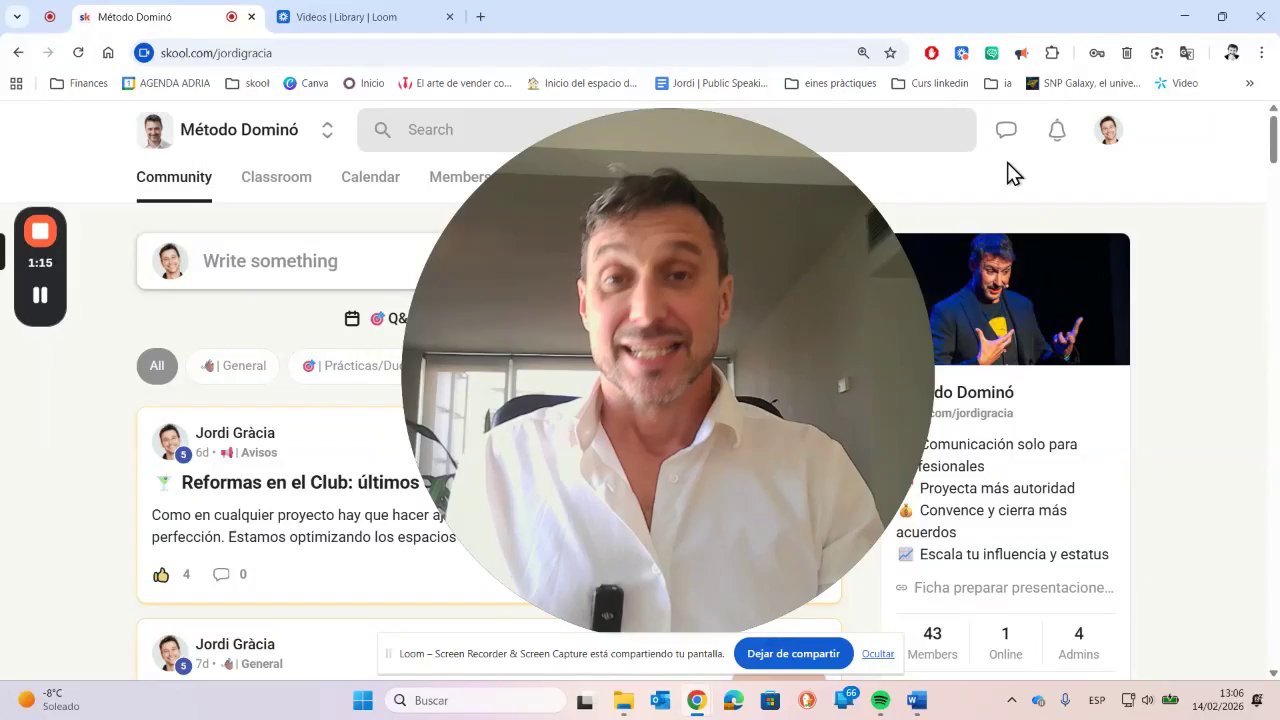Screen dimensions: 1280x720
Task: Select the General category filter
Action: (233, 366)
